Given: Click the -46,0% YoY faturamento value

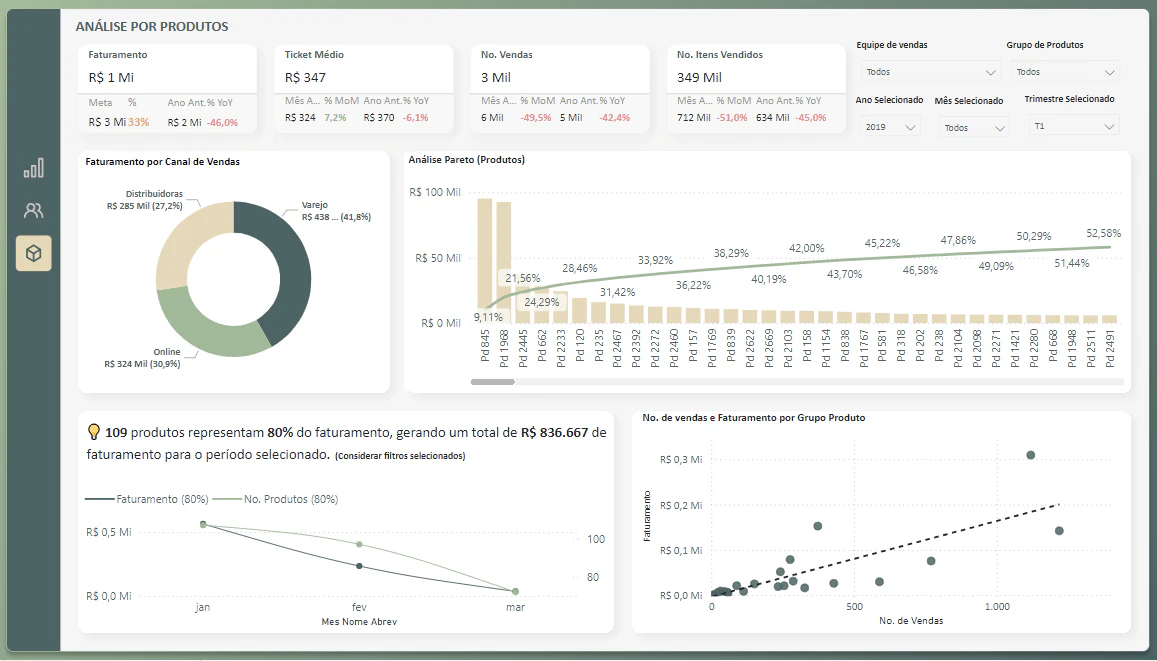Looking at the screenshot, I should [222, 122].
